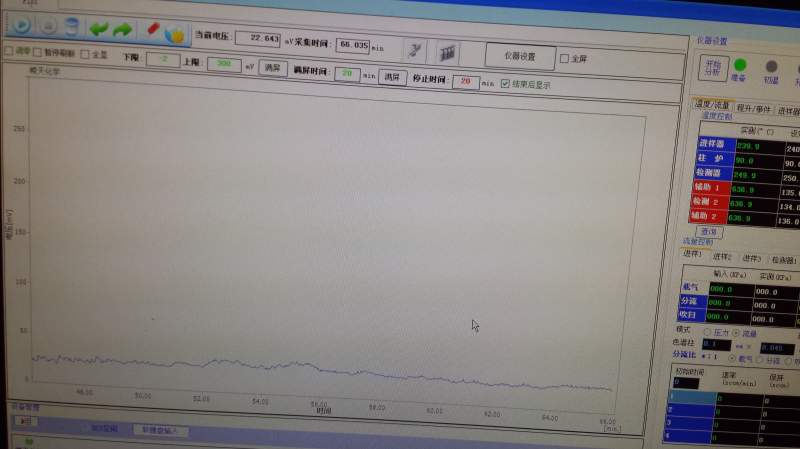Click the 分流 row label in flow table
The width and height of the screenshot is (800, 449).
[x=692, y=301]
